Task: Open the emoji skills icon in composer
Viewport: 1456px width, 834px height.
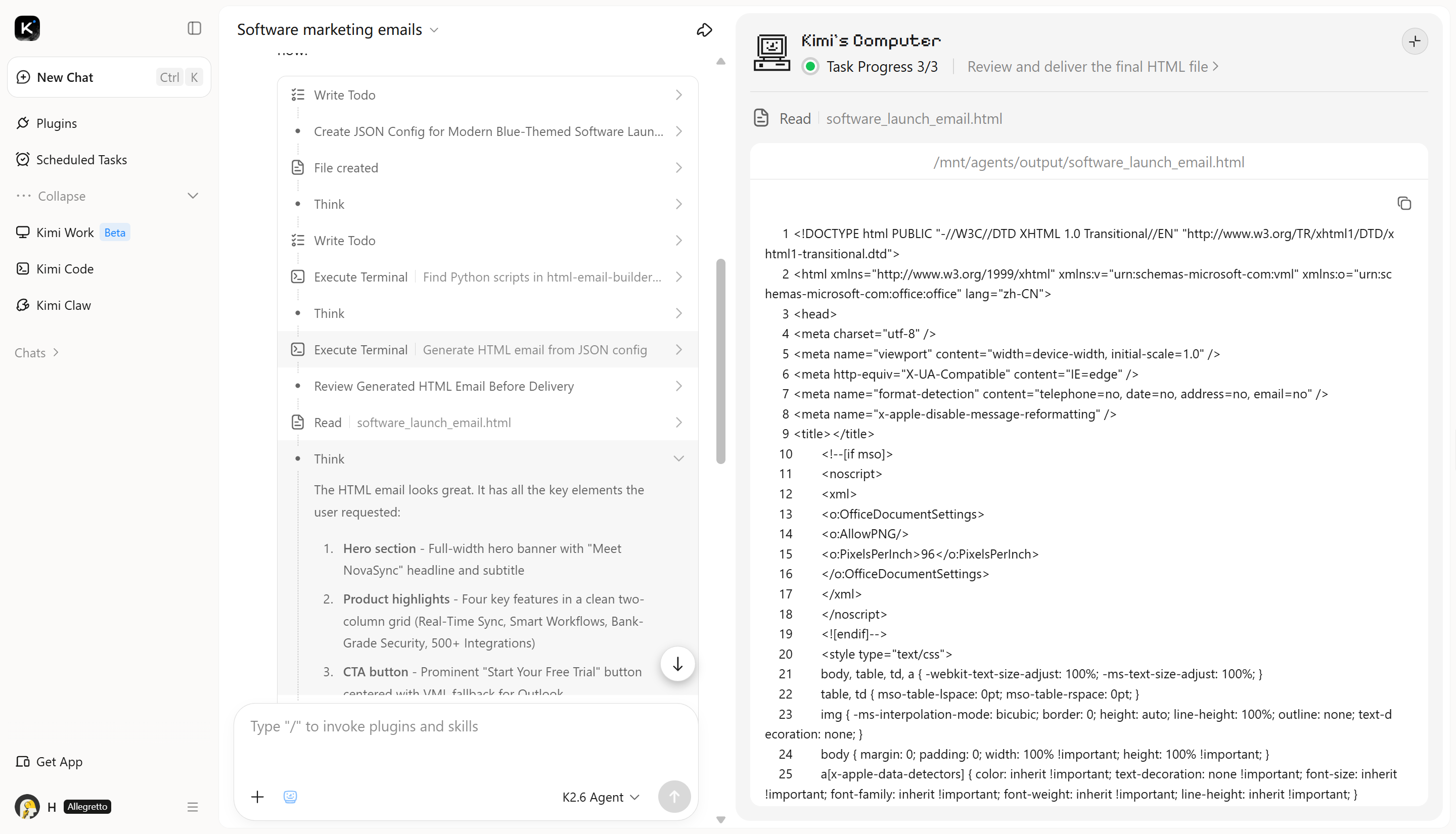Action: [290, 797]
